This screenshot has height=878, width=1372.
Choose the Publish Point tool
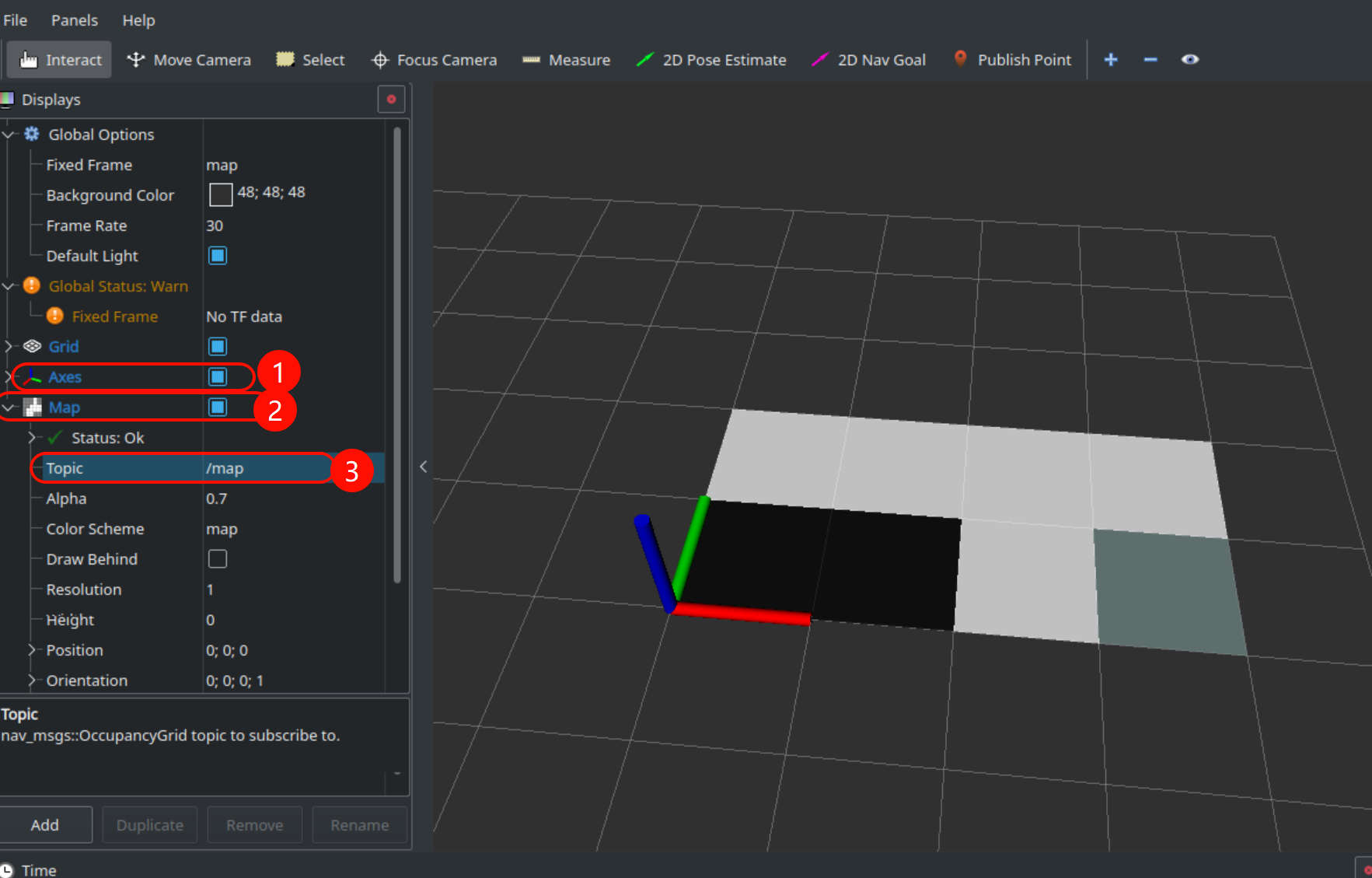(x=1011, y=60)
